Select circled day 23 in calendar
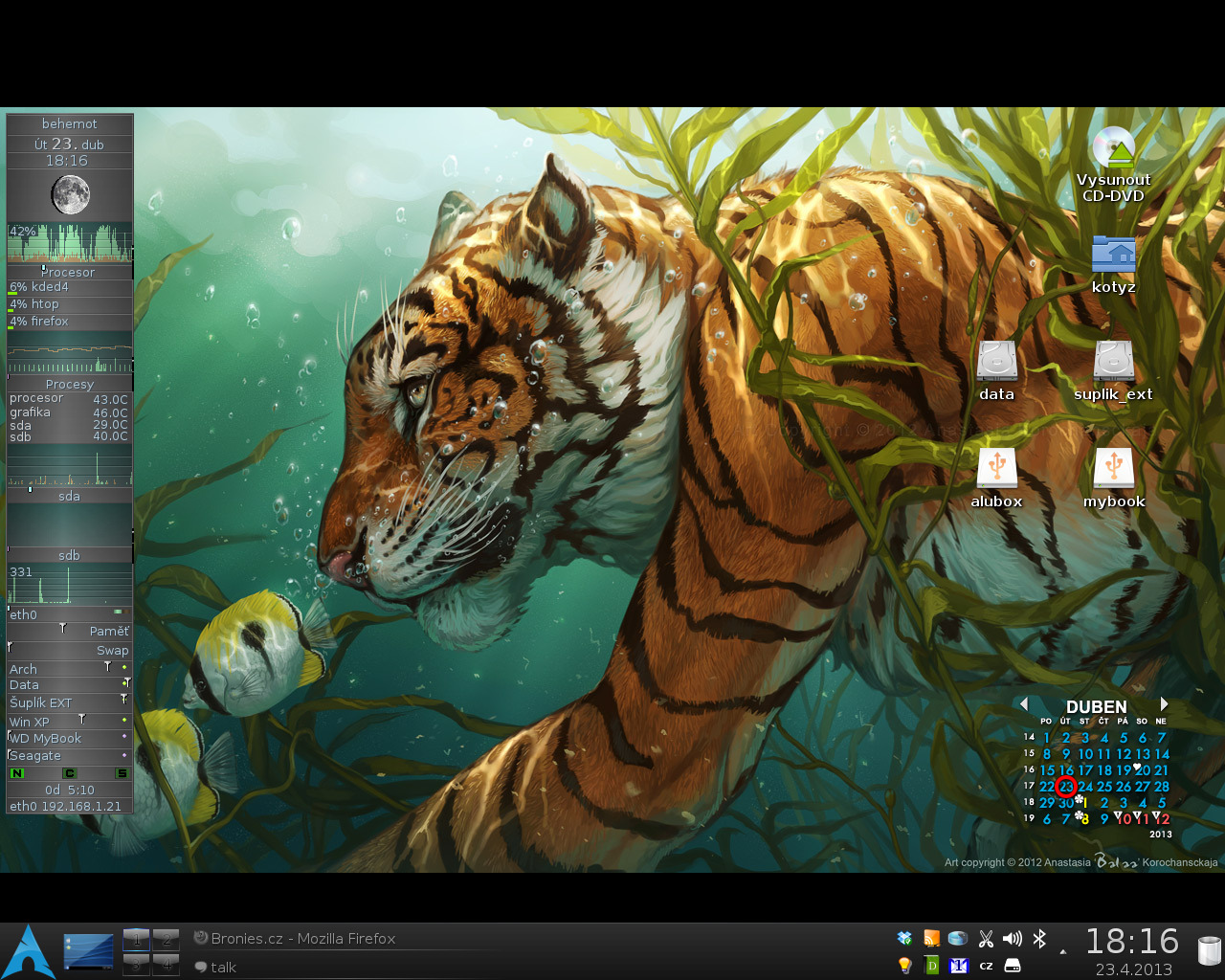The image size is (1225, 980). (1066, 787)
